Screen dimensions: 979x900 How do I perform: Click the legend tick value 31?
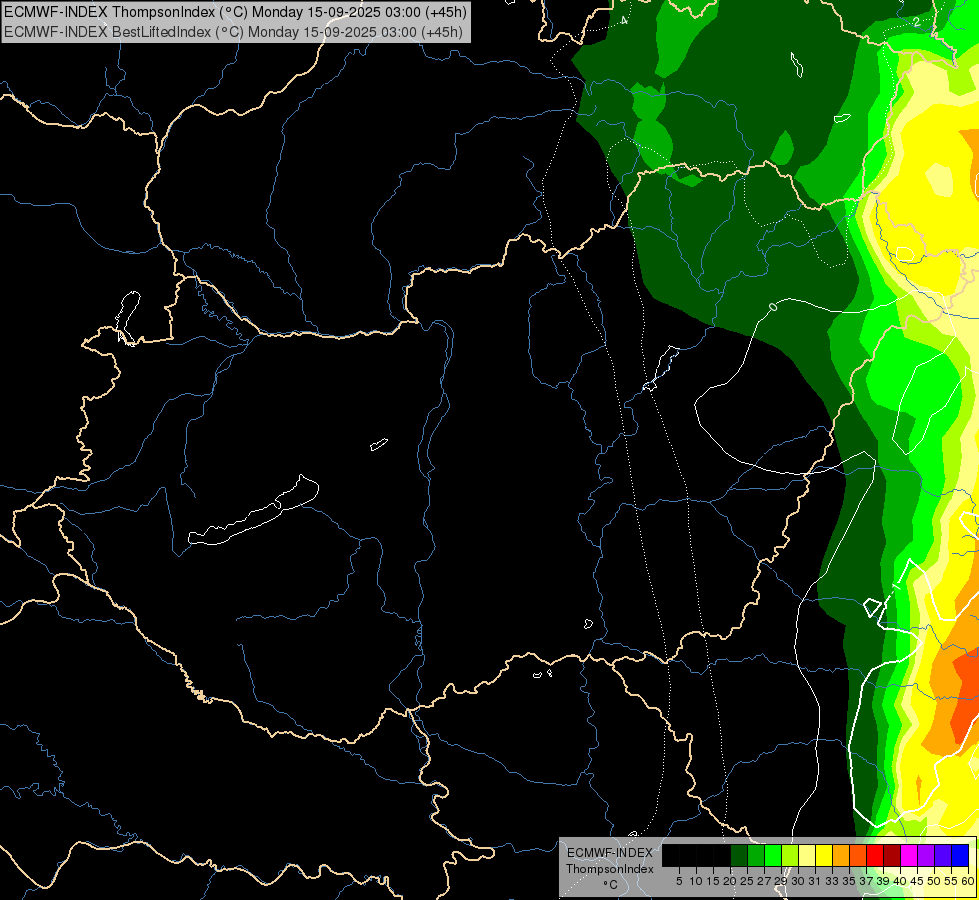(x=815, y=881)
